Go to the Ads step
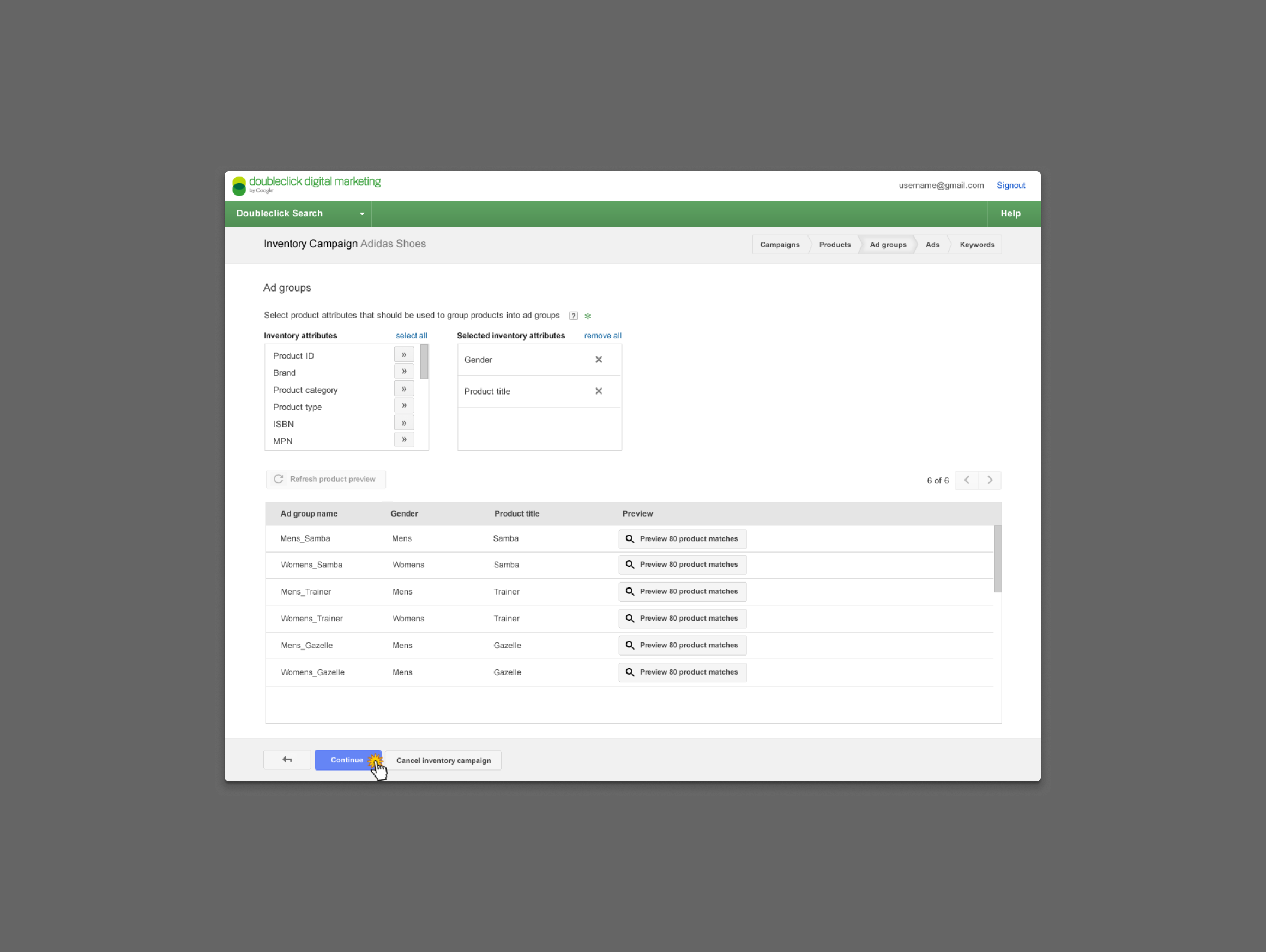This screenshot has height=952, width=1266. tap(932, 245)
